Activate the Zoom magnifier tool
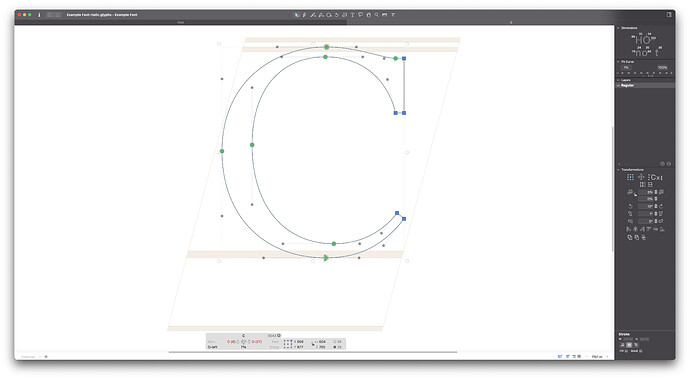This screenshot has width=690, height=379. [376, 15]
